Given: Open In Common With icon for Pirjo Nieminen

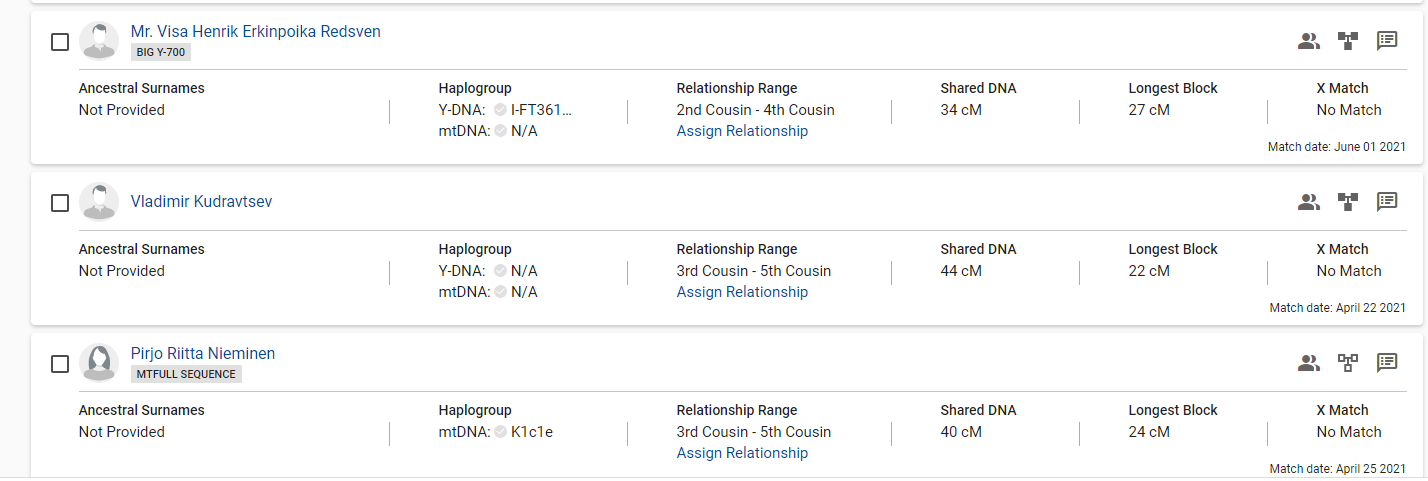Looking at the screenshot, I should (x=1309, y=363).
